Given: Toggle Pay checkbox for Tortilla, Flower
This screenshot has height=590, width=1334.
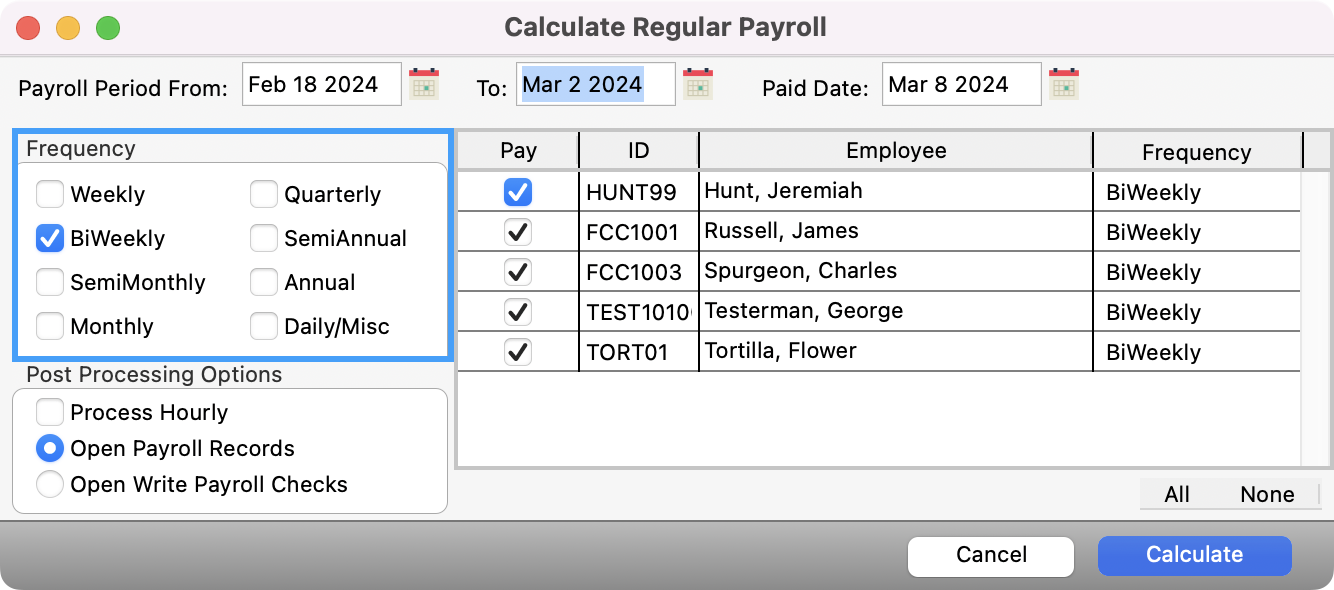Looking at the screenshot, I should tap(518, 352).
